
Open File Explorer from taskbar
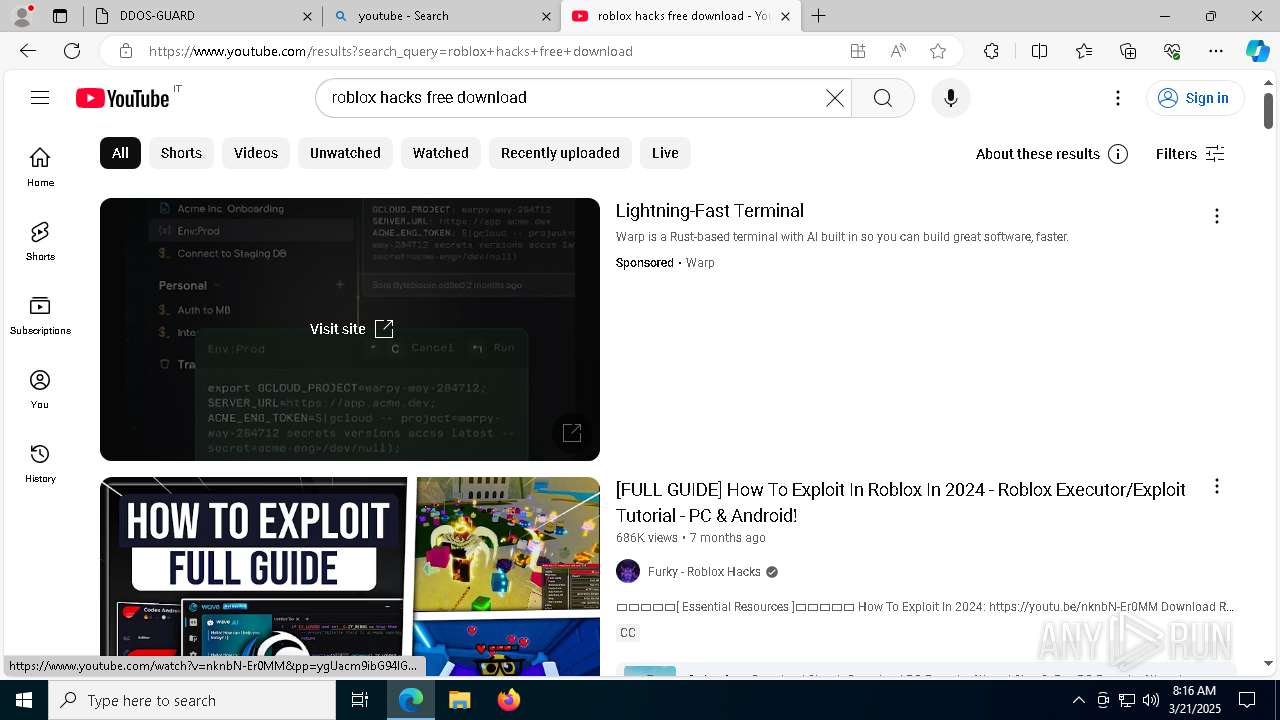click(459, 700)
